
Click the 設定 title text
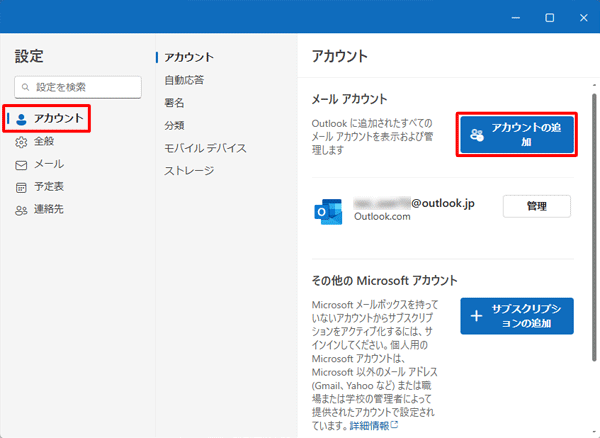pos(29,56)
